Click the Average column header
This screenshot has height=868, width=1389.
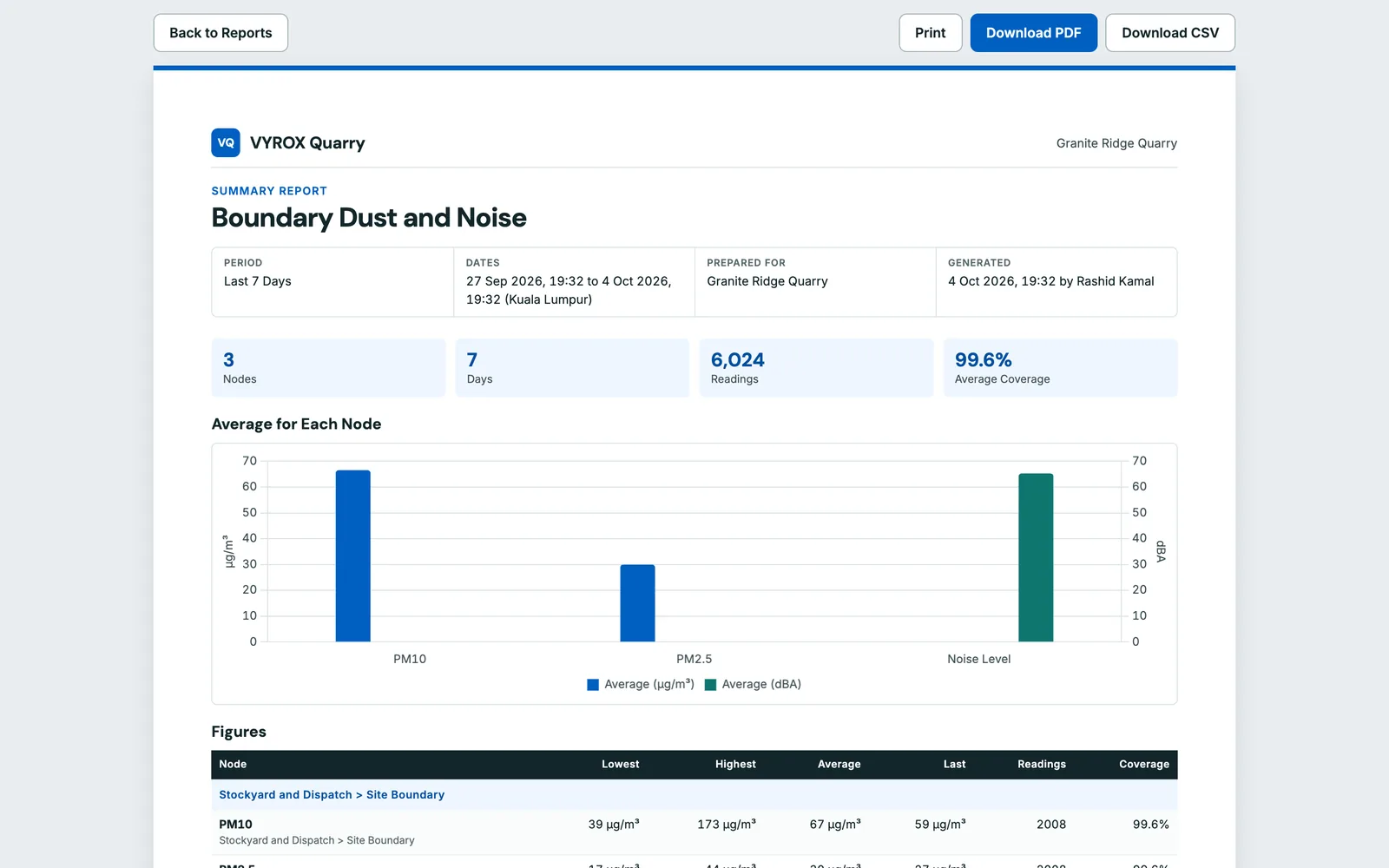[x=839, y=764]
